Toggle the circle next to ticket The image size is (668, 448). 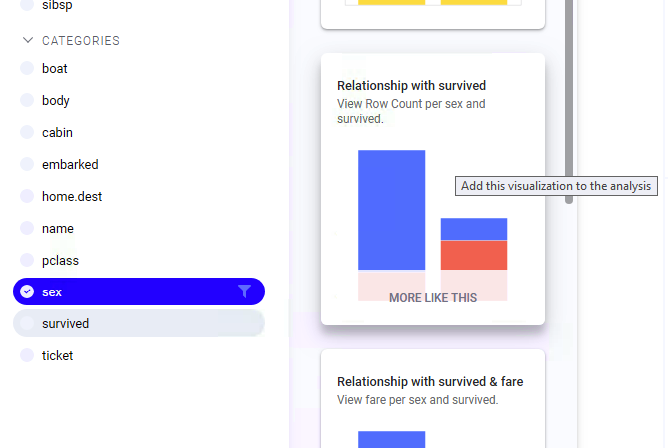tap(27, 355)
